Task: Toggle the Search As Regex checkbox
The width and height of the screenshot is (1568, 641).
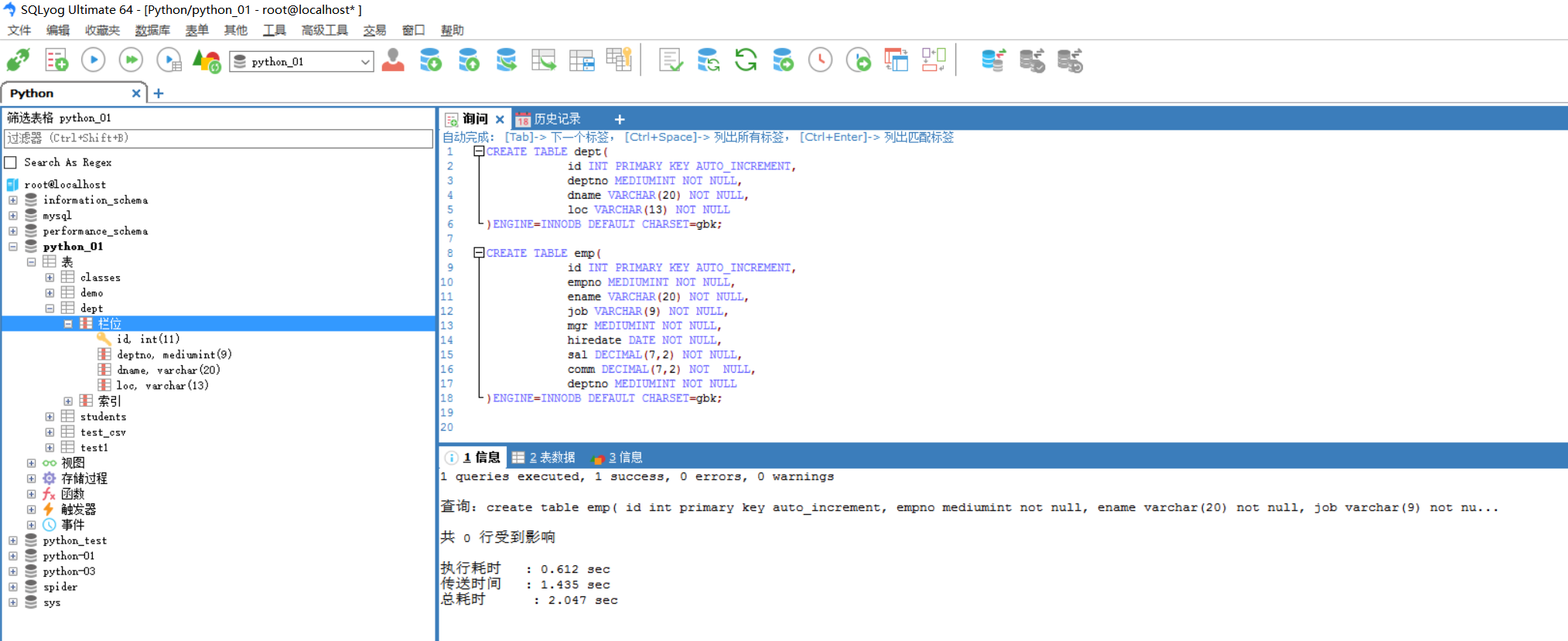Action: 11,162
